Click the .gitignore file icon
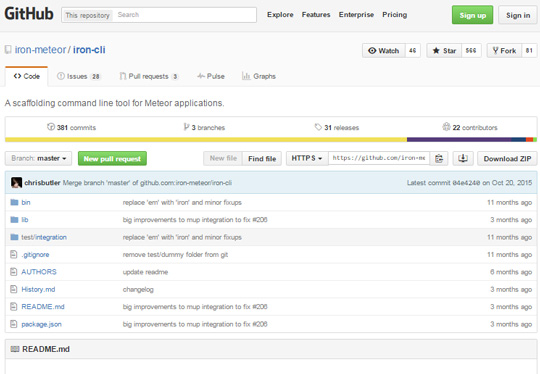Image resolution: width=540 pixels, height=374 pixels. coord(14,254)
